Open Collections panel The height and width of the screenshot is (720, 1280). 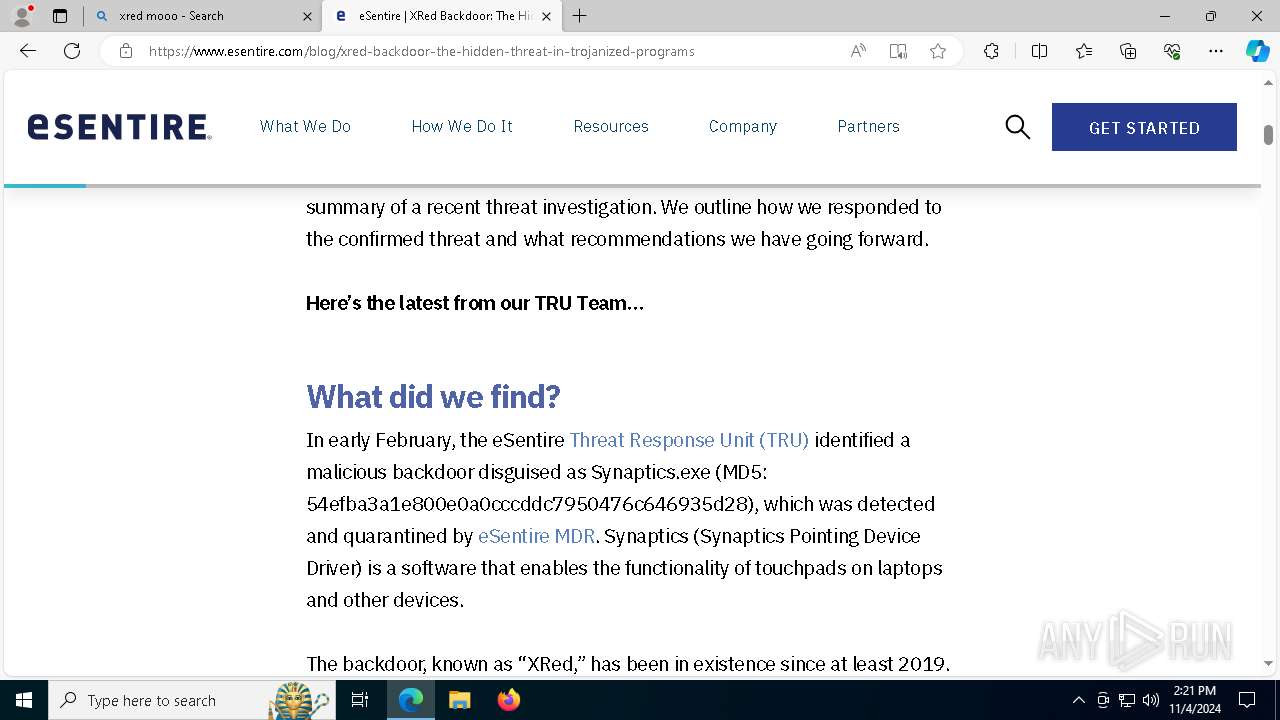pyautogui.click(x=1128, y=51)
